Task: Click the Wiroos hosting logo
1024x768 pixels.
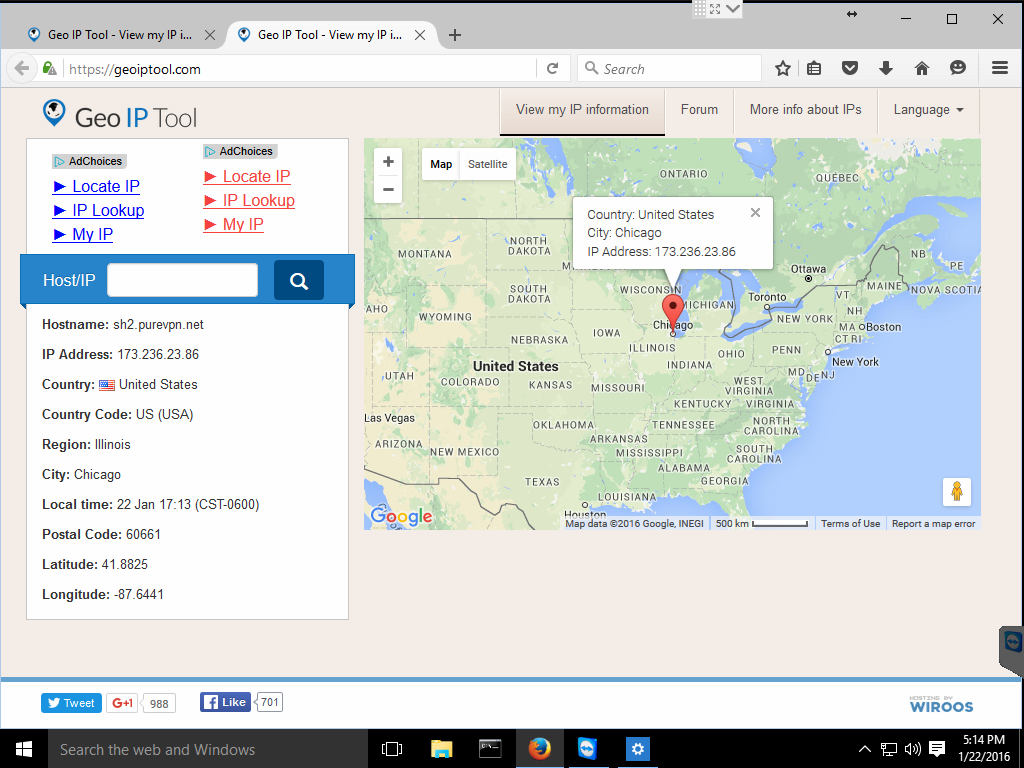Action: pos(941,705)
